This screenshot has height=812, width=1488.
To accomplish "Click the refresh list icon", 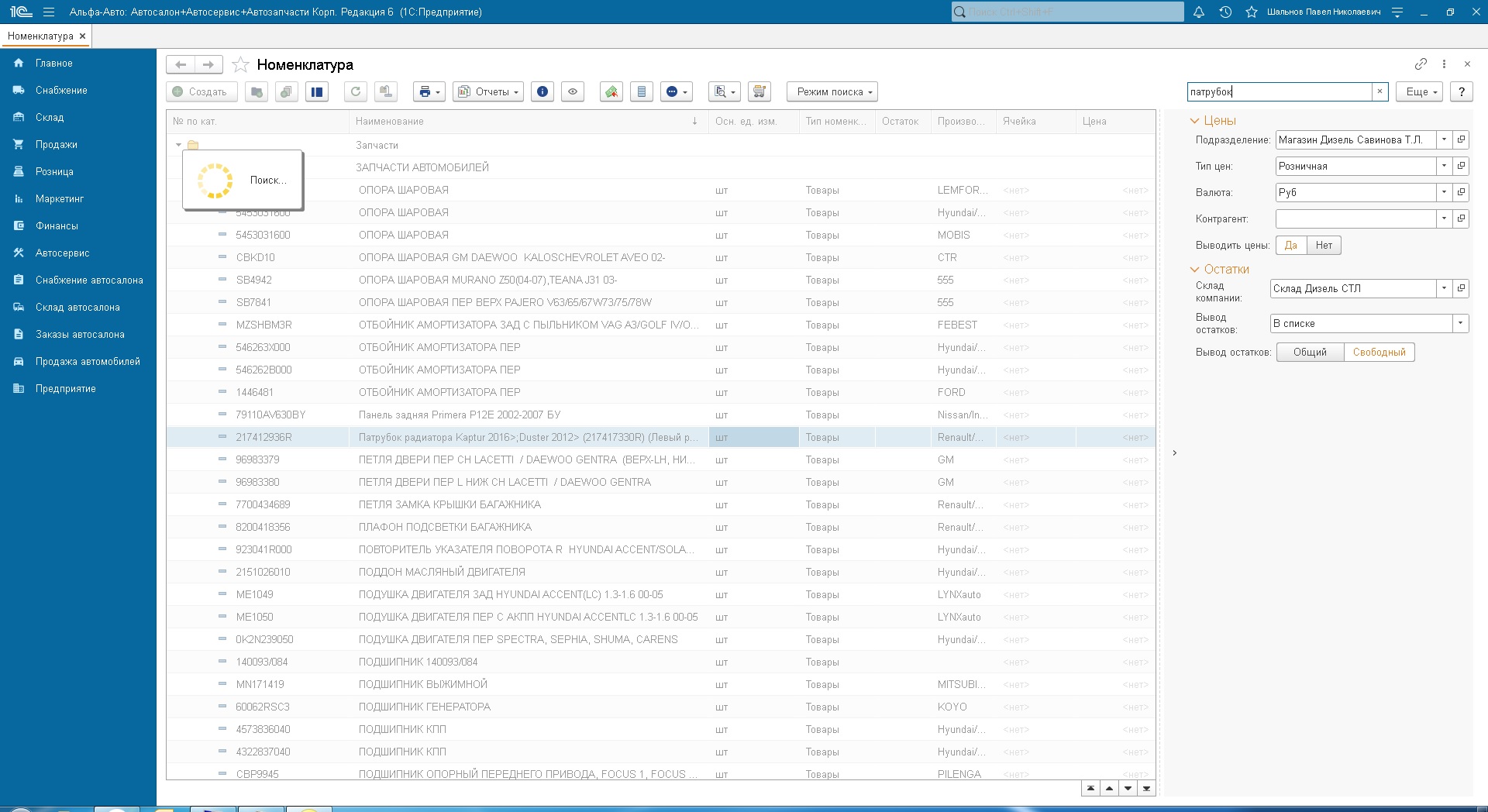I will [x=356, y=91].
